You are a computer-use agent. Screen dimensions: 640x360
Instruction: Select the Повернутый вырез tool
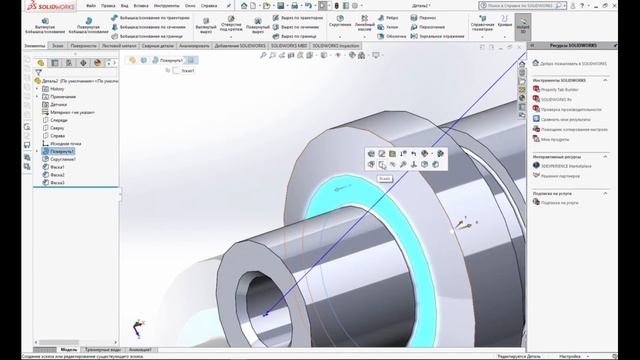pyautogui.click(x=258, y=25)
